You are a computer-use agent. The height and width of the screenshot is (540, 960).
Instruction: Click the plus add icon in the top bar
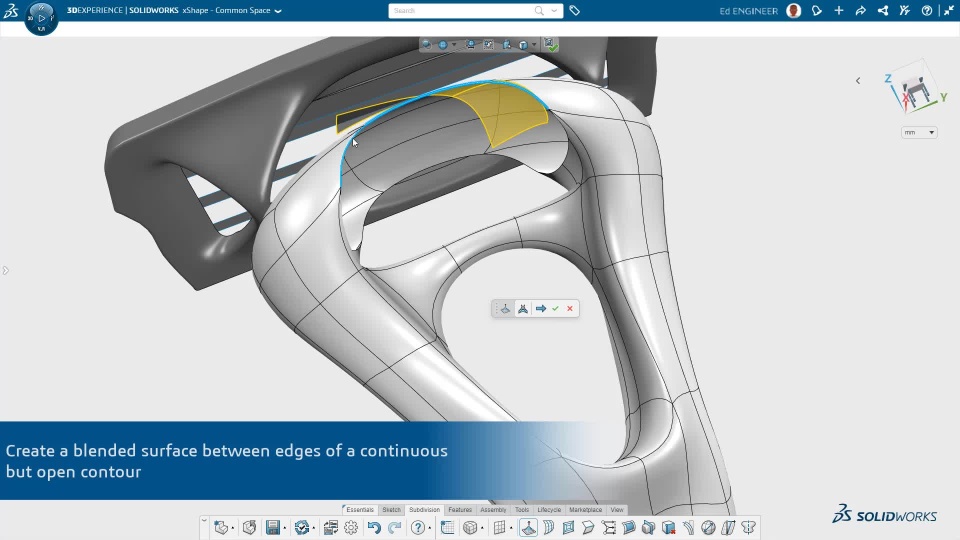[839, 10]
